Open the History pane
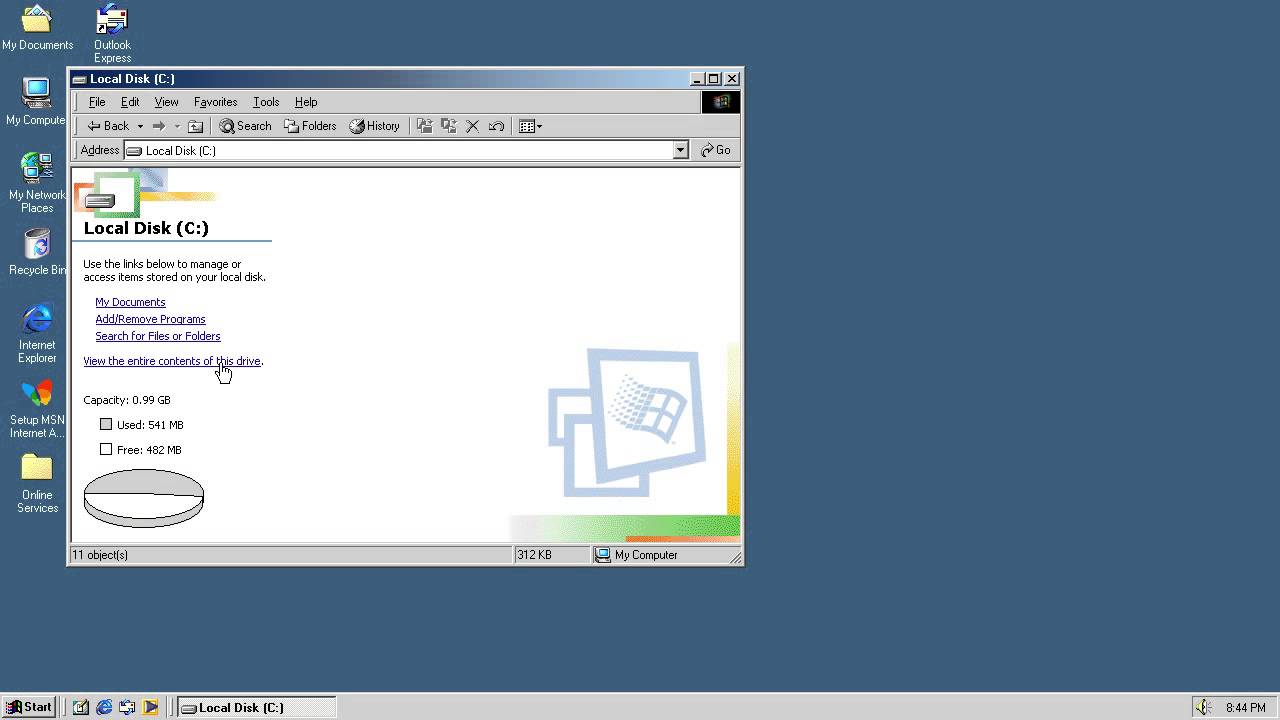The width and height of the screenshot is (1280, 720). click(374, 126)
